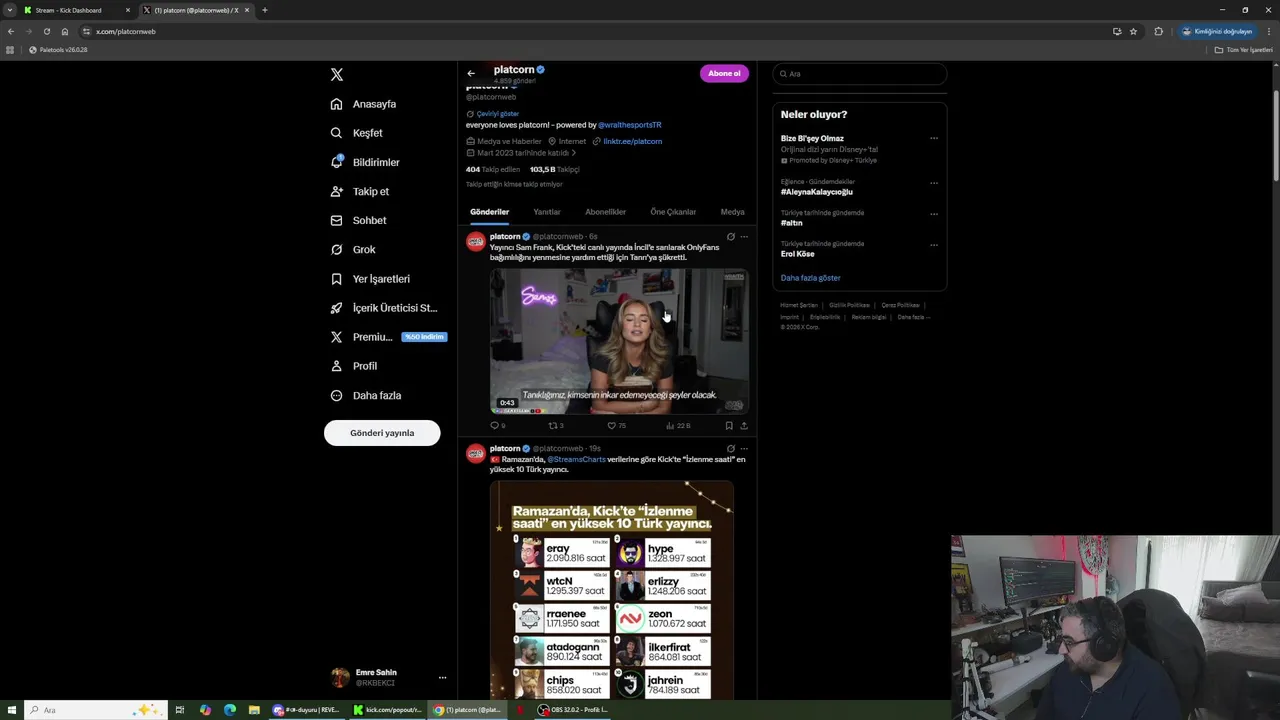Open options for #AleynaKalaycıoğlu trend
This screenshot has width=1280, height=720.
[x=934, y=183]
